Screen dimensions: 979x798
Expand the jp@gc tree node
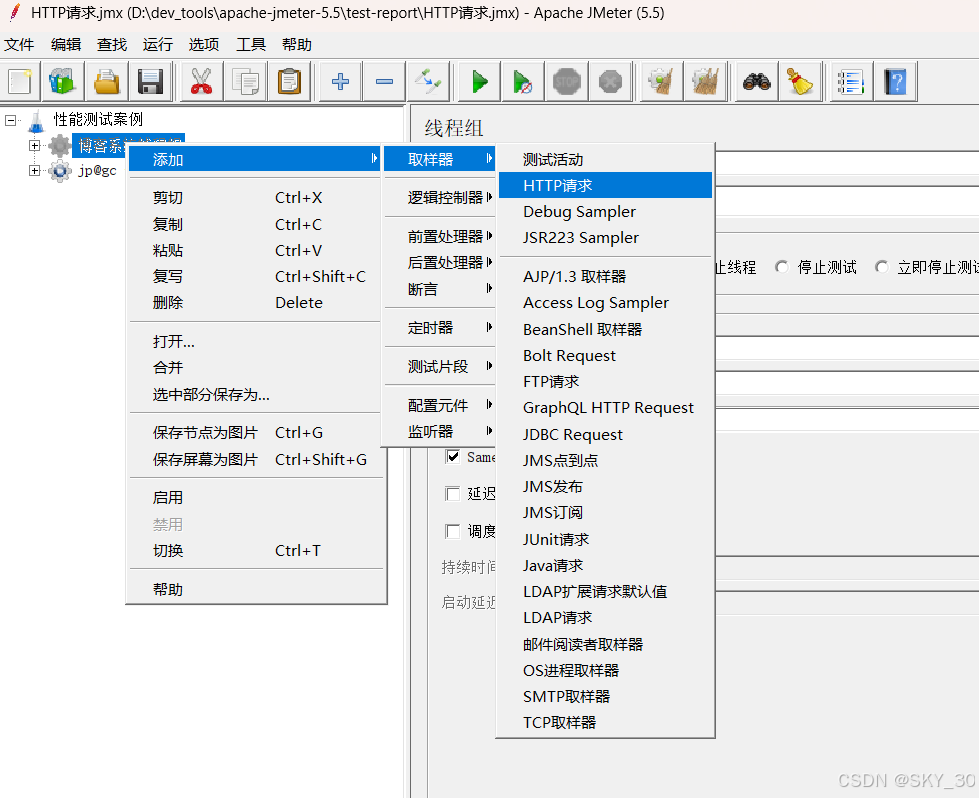pos(34,170)
